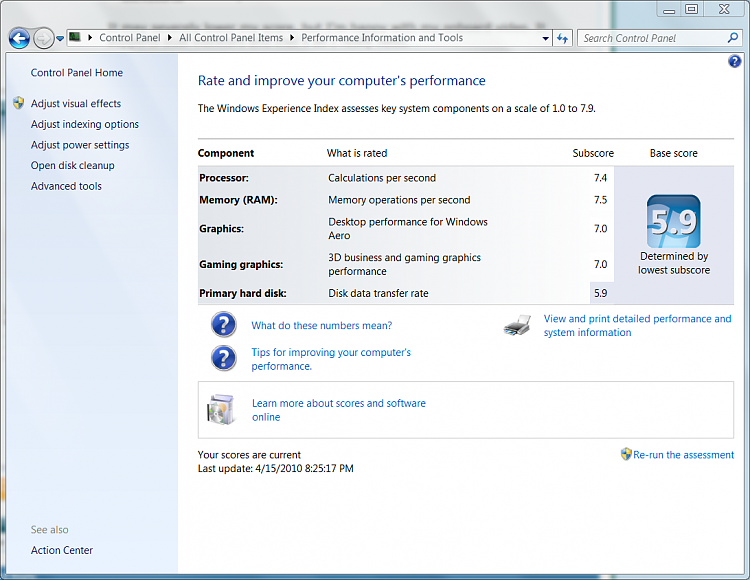Open Adjust power settings
This screenshot has height=580, width=750.
[80, 145]
